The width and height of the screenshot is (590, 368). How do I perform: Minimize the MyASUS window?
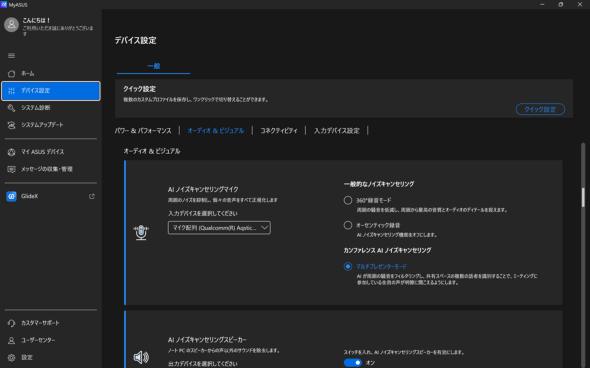coord(542,5)
